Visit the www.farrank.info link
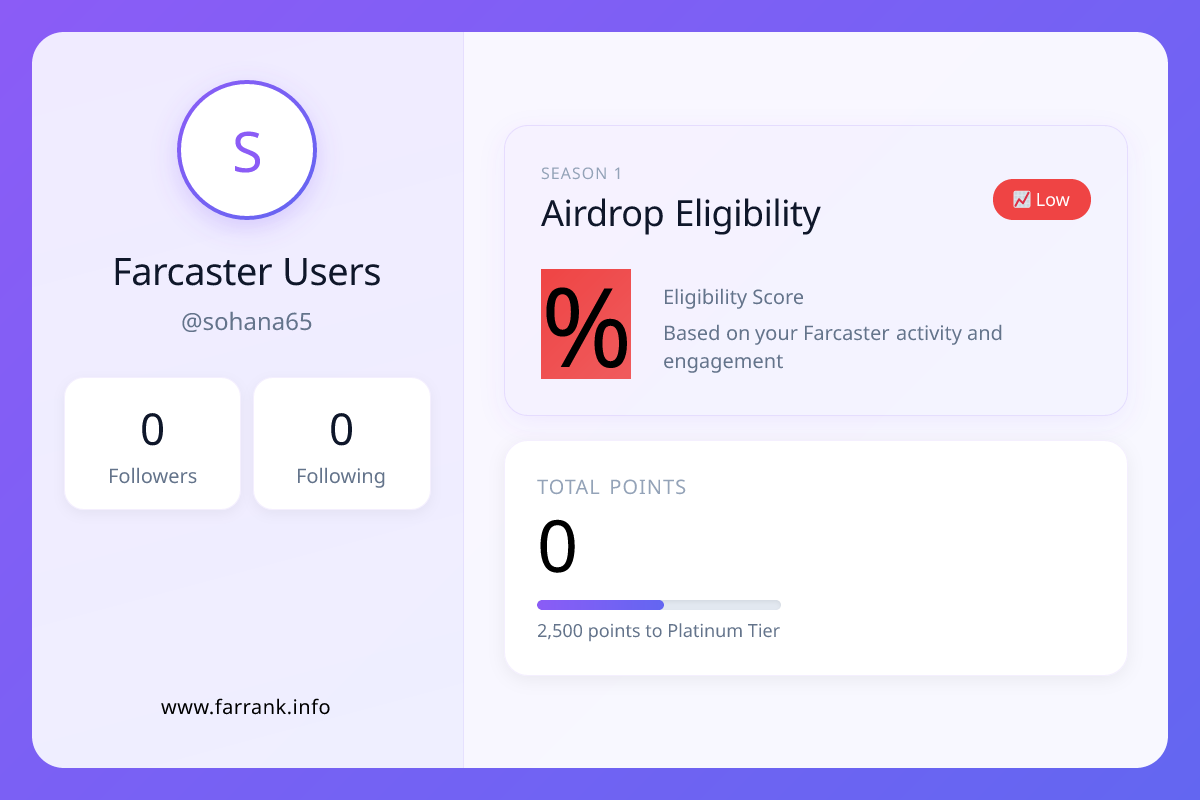 click(x=246, y=707)
